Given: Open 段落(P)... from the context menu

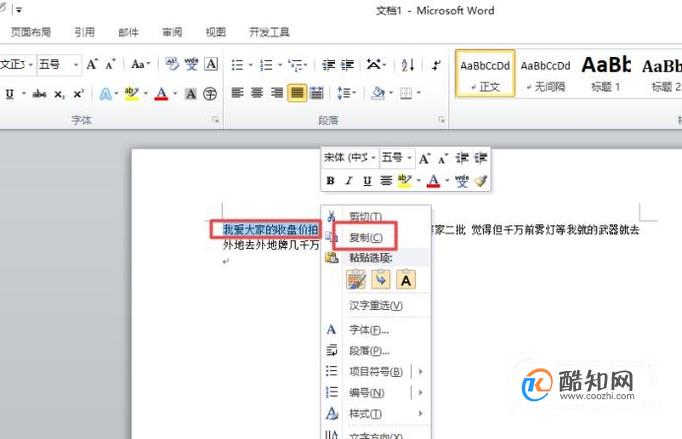Looking at the screenshot, I should [376, 351].
